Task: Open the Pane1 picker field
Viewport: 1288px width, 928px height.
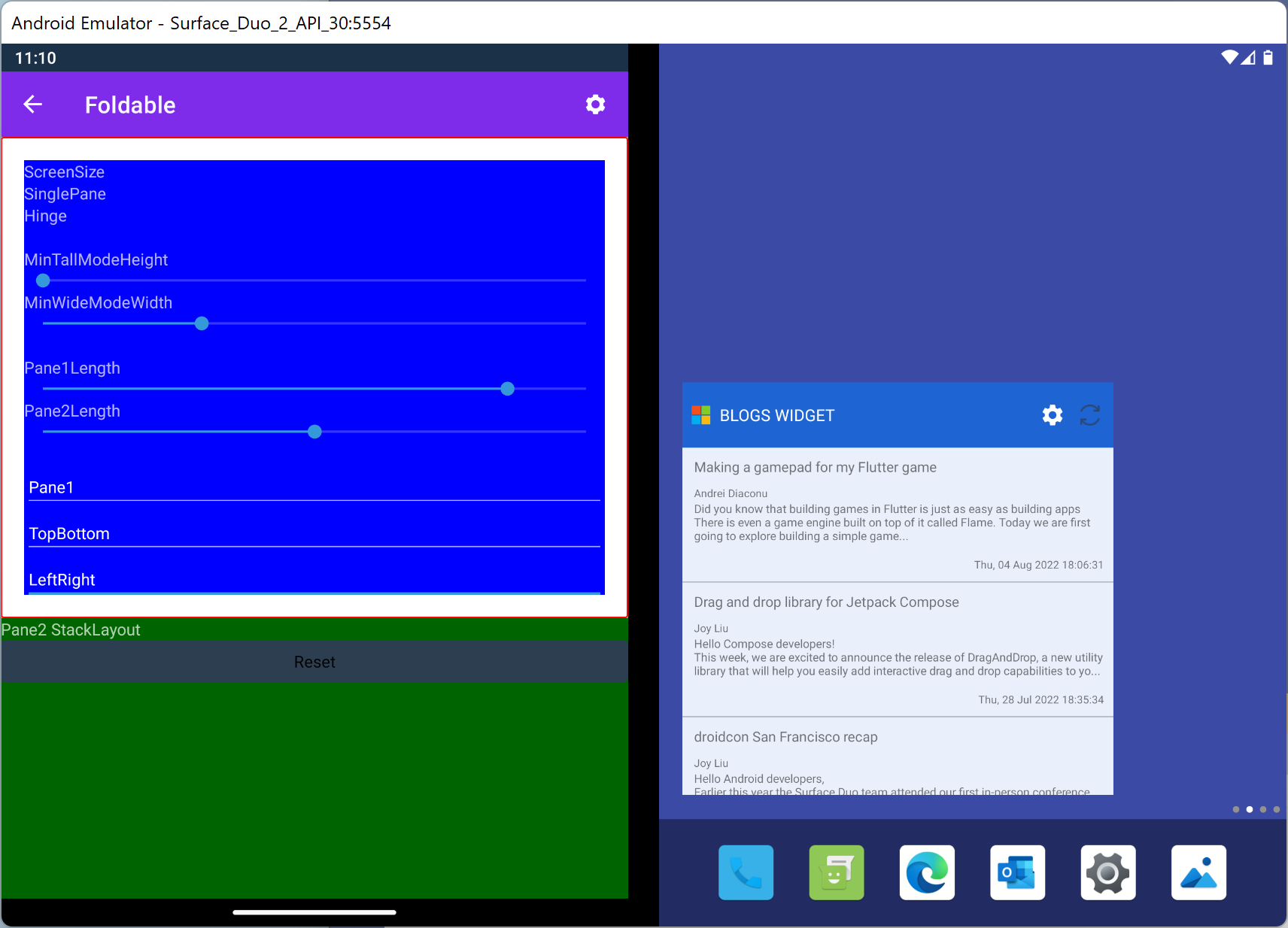Action: tap(314, 487)
